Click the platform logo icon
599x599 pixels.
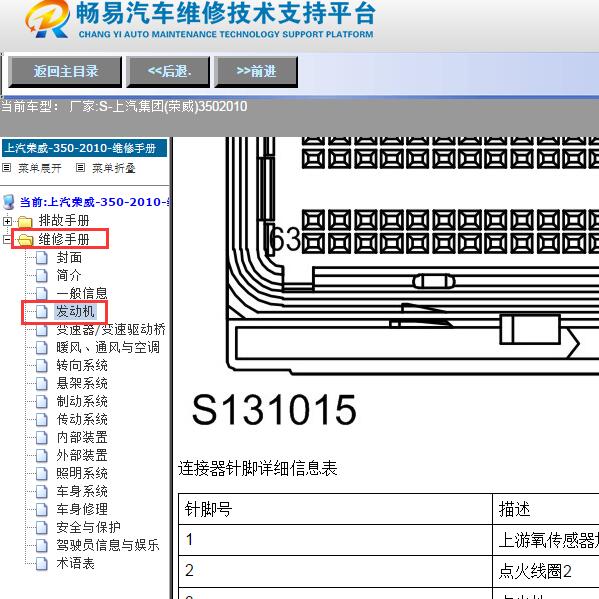(48, 19)
